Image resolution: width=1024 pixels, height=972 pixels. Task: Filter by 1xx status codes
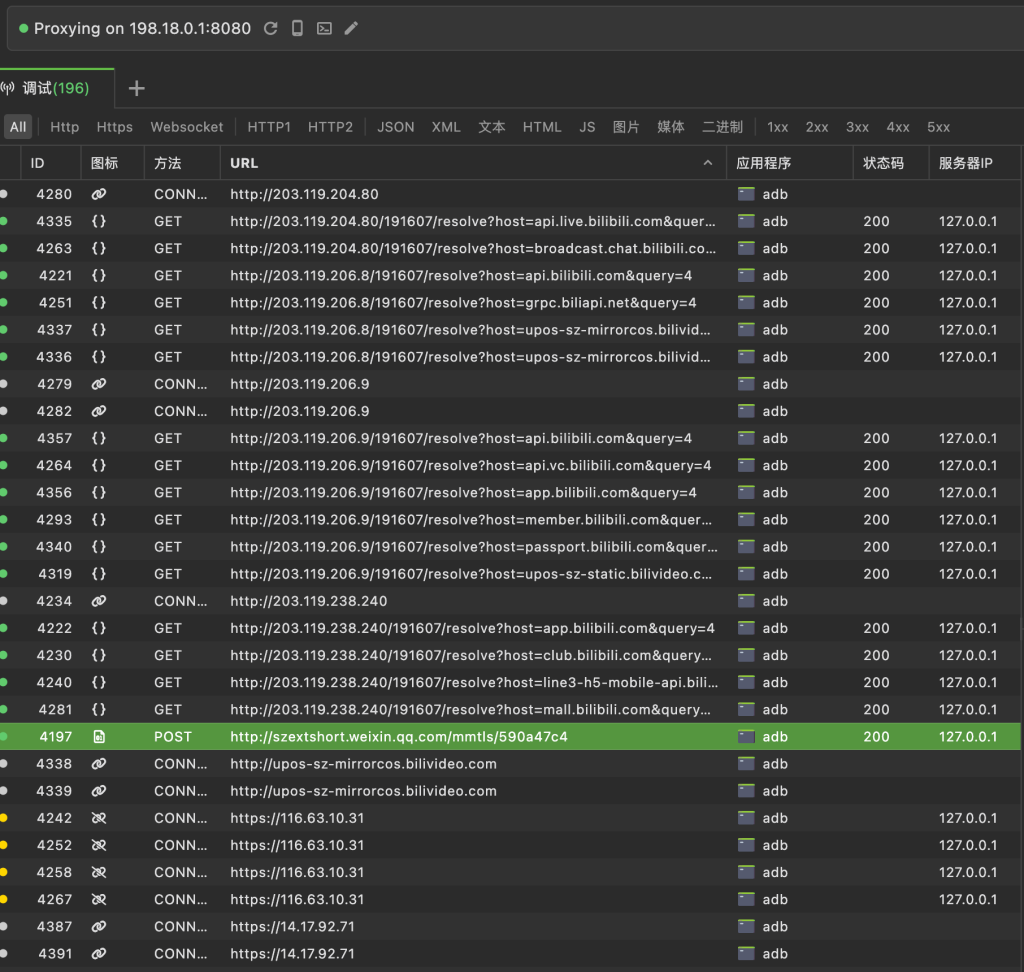click(x=777, y=127)
